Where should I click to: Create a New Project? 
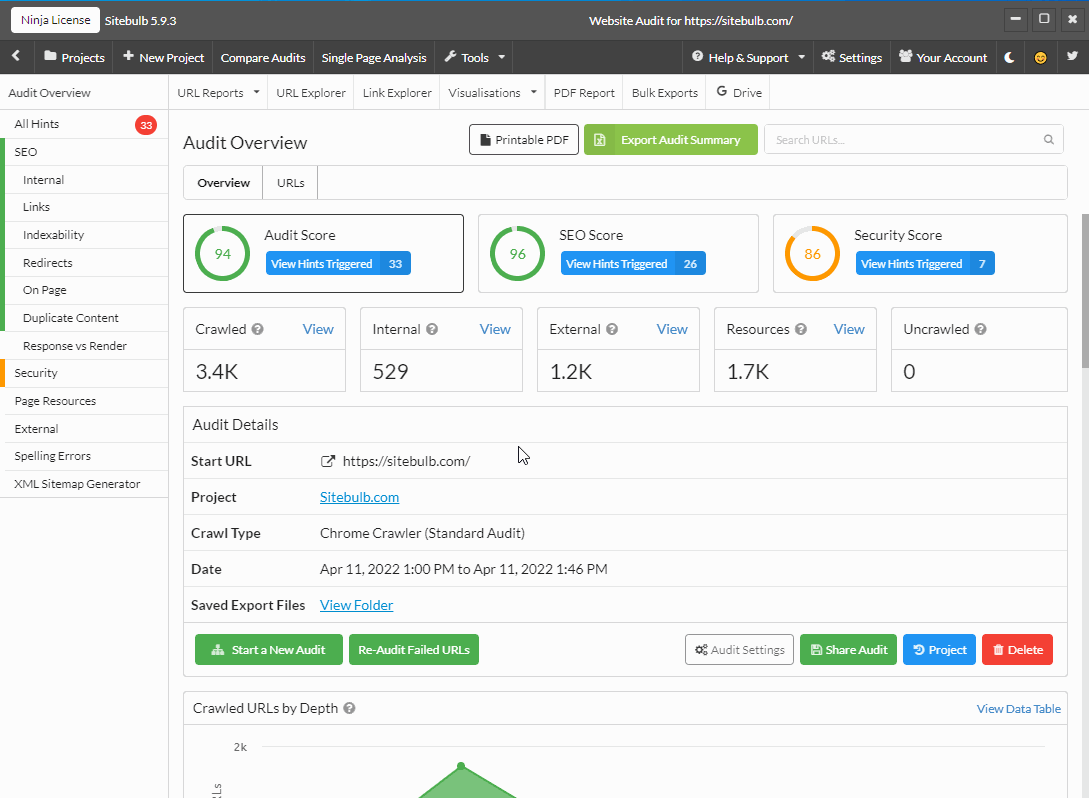pyautogui.click(x=163, y=58)
